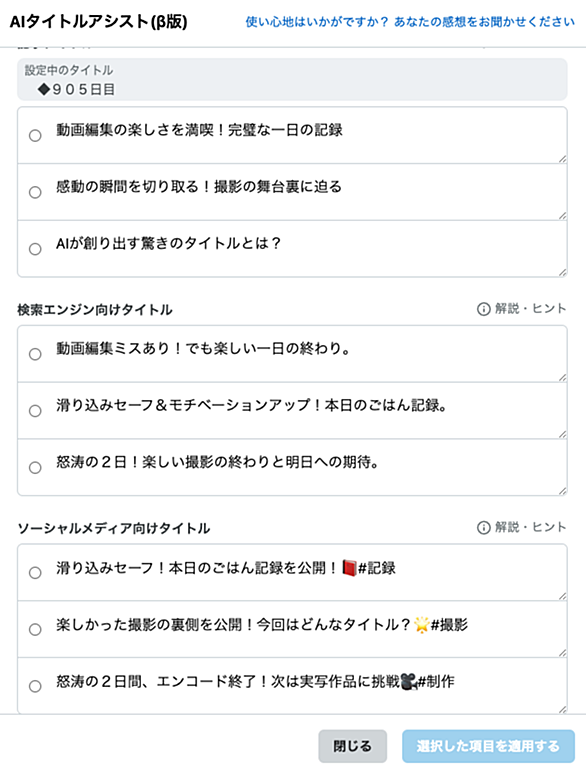Click resize grip of 動画編集の楽しさを満喫 textbox
586x775 pixels.
(562, 159)
